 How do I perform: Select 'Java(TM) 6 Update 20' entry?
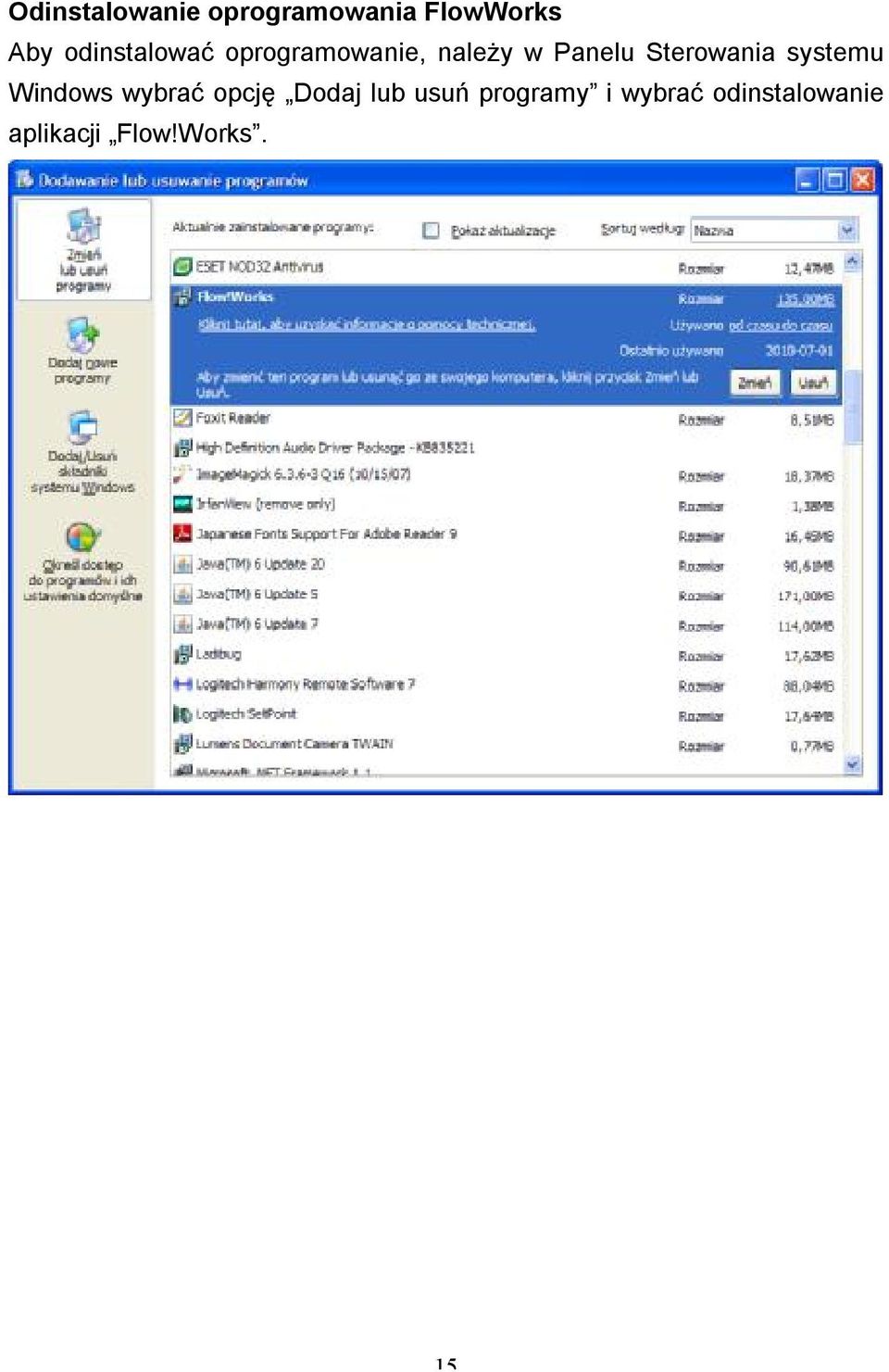click(x=507, y=565)
